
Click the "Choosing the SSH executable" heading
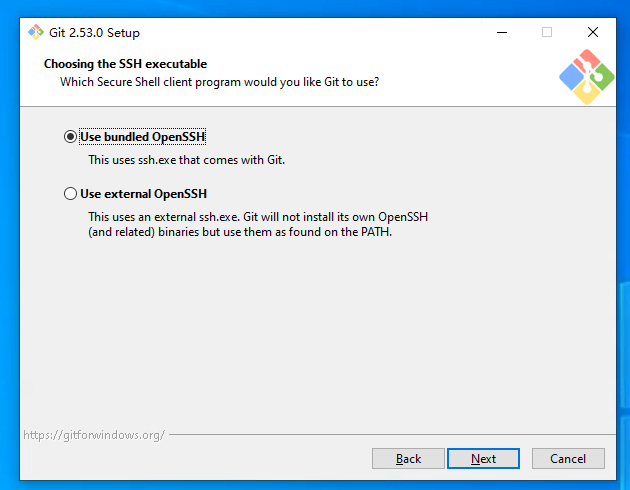[125, 64]
